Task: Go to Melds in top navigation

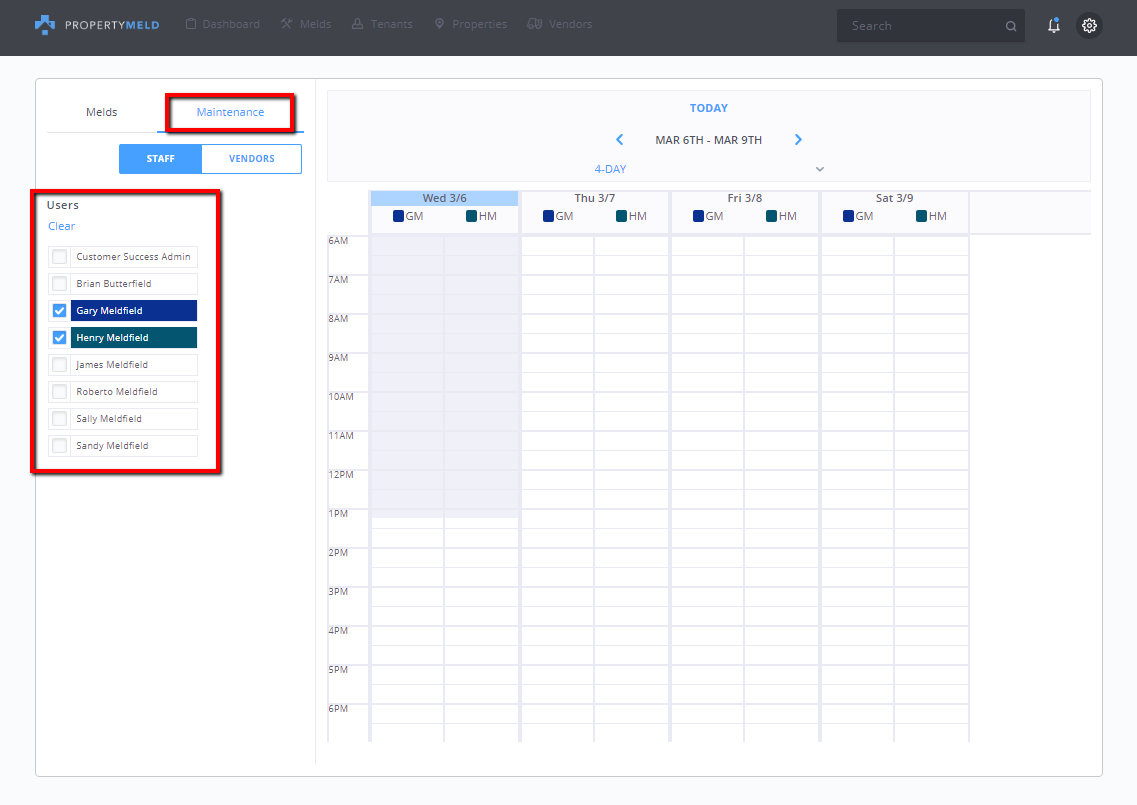Action: click(306, 24)
